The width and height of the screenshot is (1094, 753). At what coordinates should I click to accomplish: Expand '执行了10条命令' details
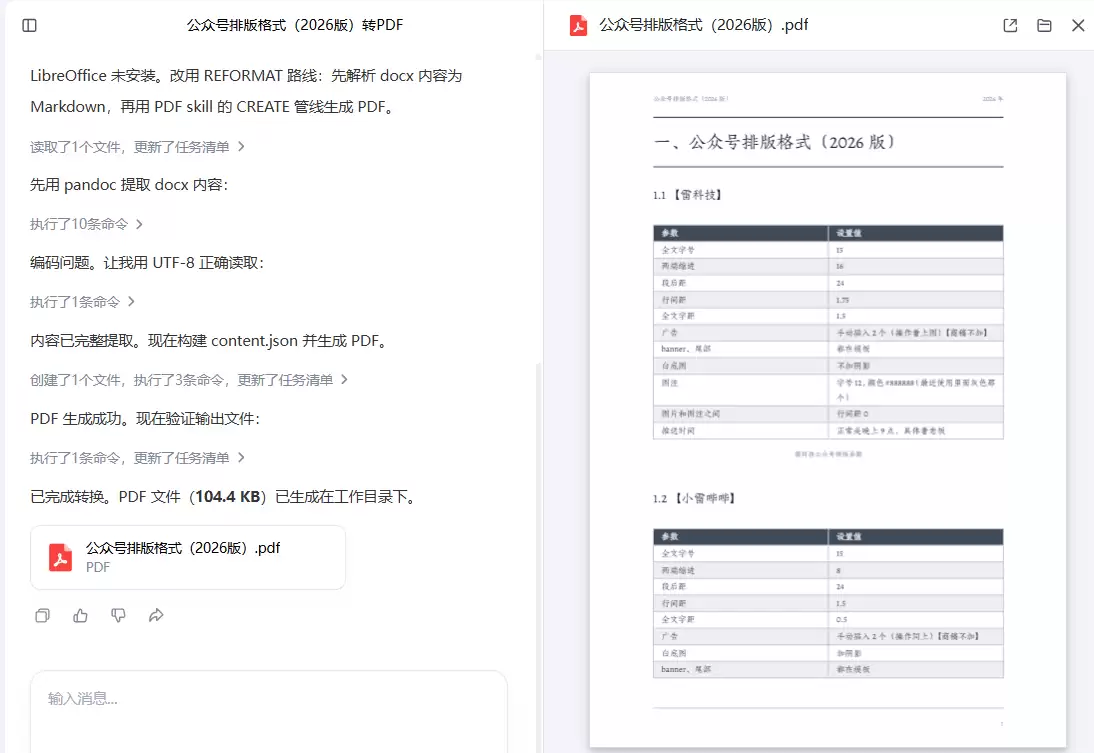pos(87,224)
